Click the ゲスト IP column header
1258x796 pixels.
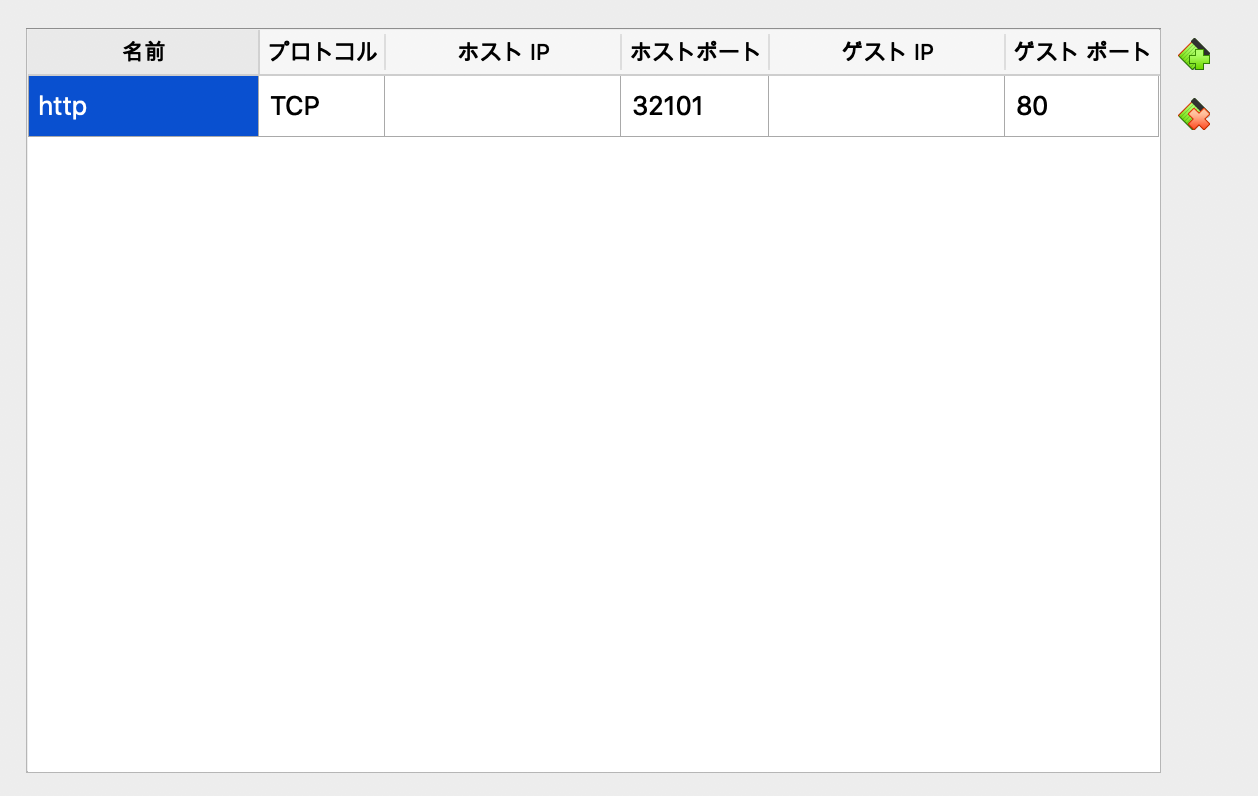[x=886, y=51]
